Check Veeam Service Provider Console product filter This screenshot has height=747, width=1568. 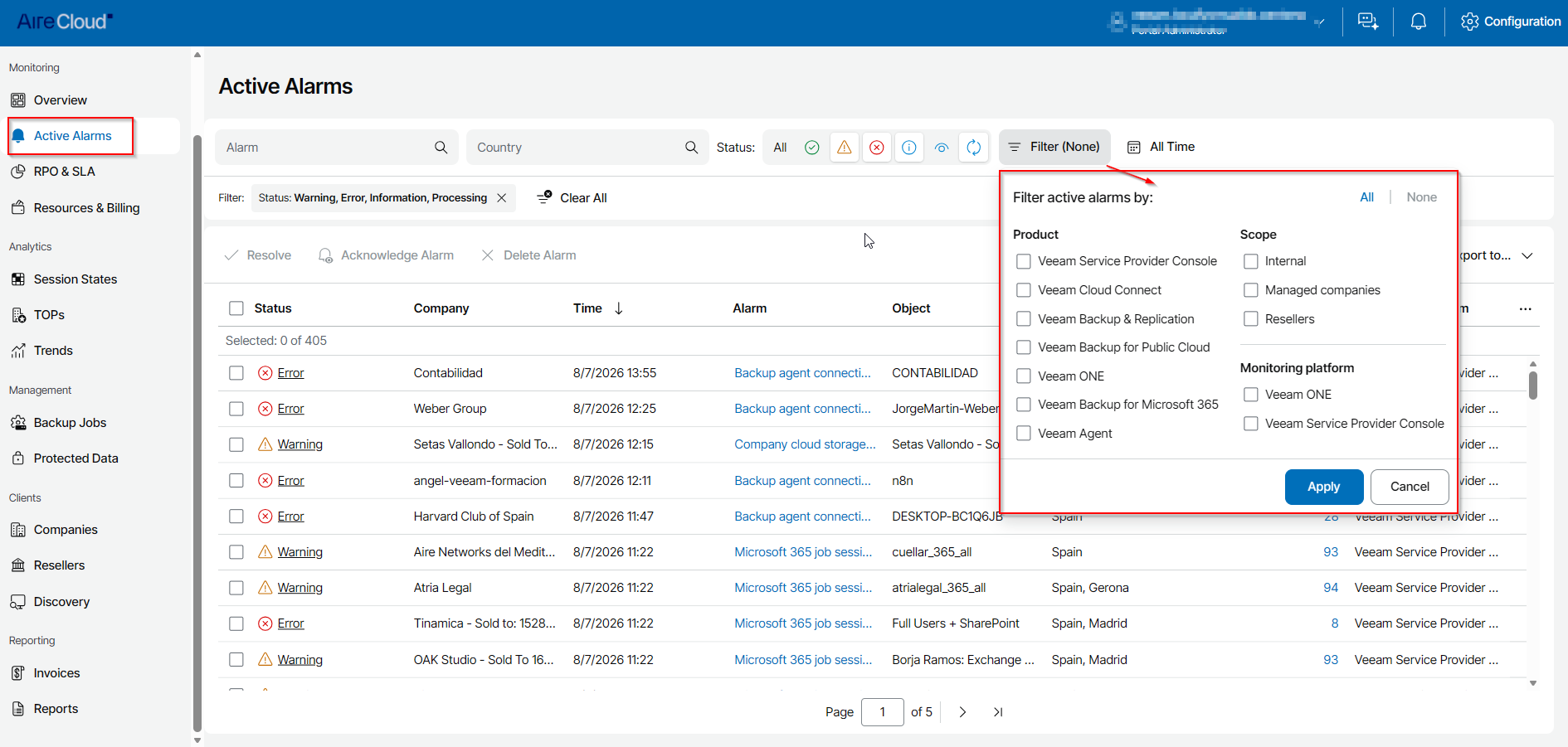(1024, 261)
